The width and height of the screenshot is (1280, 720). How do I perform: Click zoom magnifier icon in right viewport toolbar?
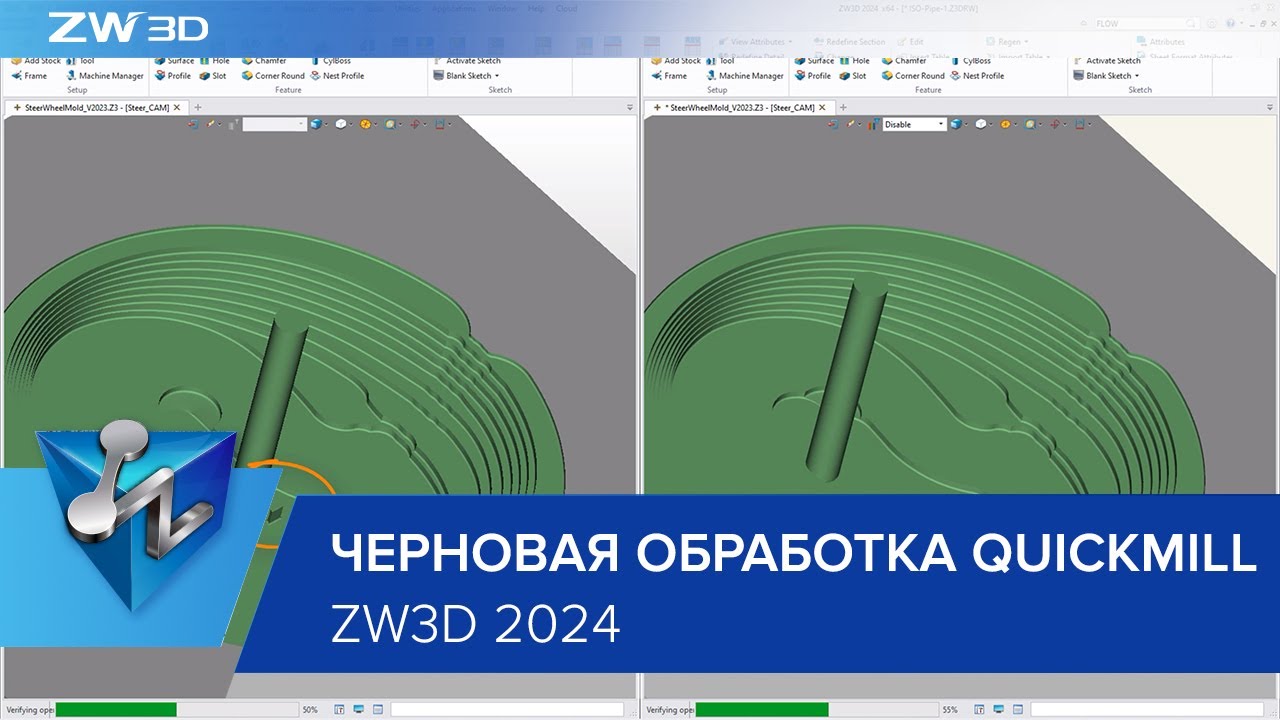click(x=1029, y=124)
